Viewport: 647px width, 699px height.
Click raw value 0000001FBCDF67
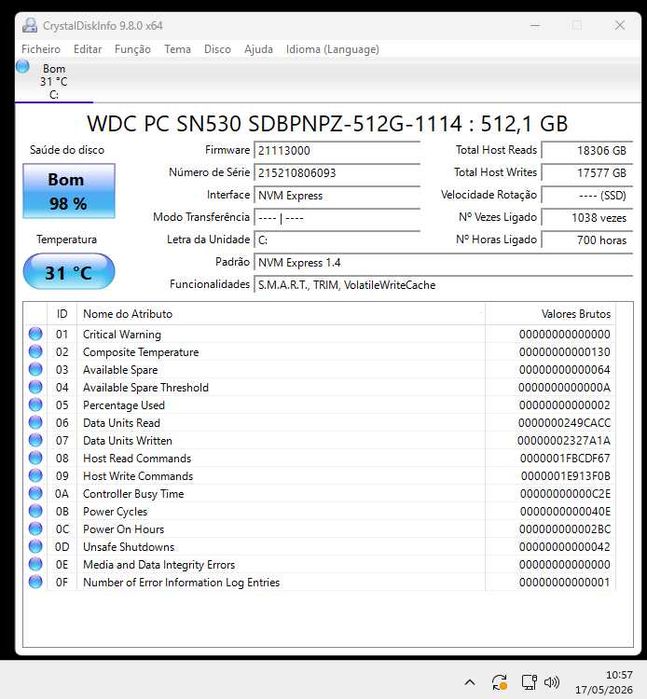(x=565, y=458)
